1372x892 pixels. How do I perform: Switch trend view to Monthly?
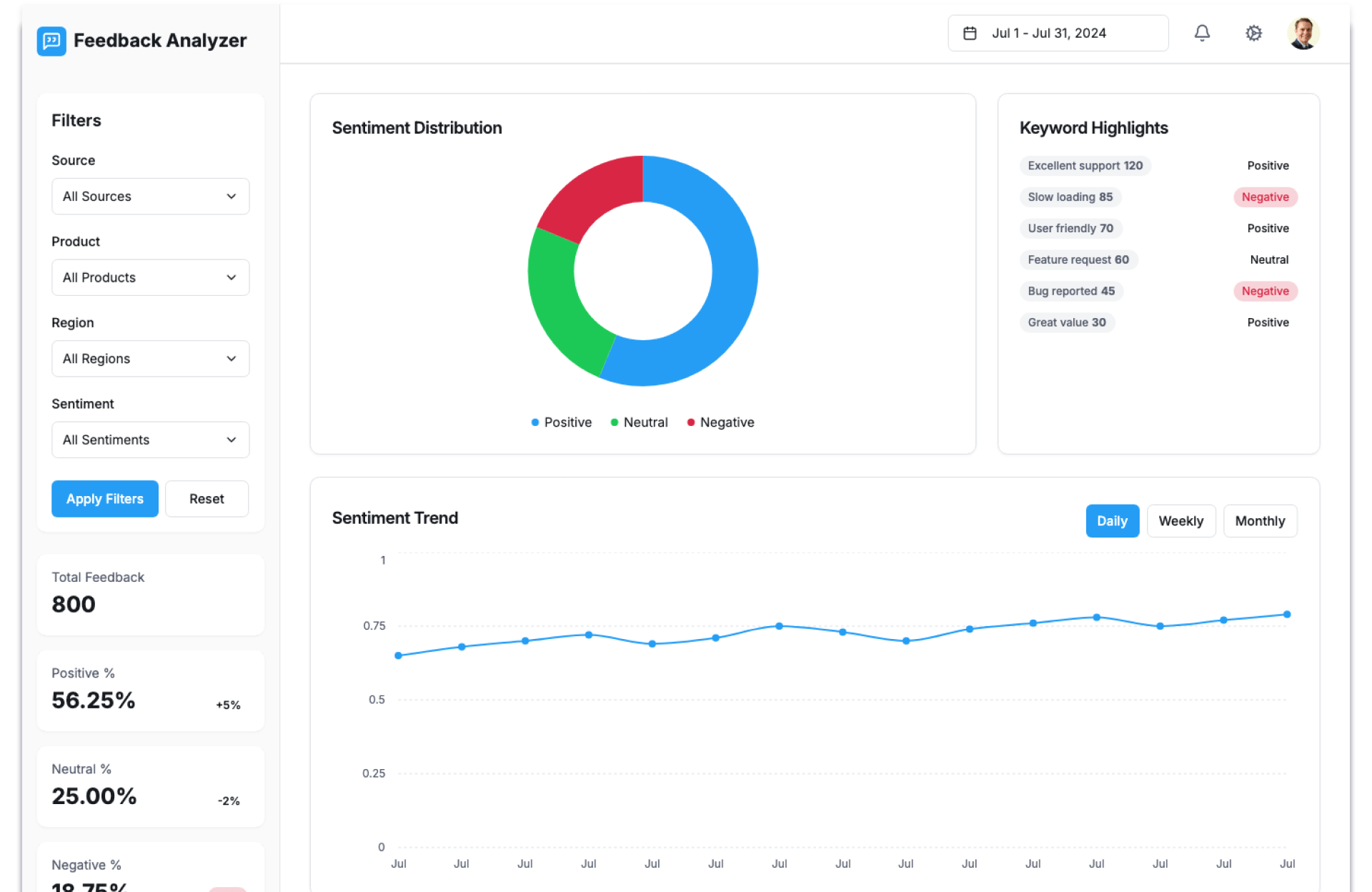point(1259,521)
